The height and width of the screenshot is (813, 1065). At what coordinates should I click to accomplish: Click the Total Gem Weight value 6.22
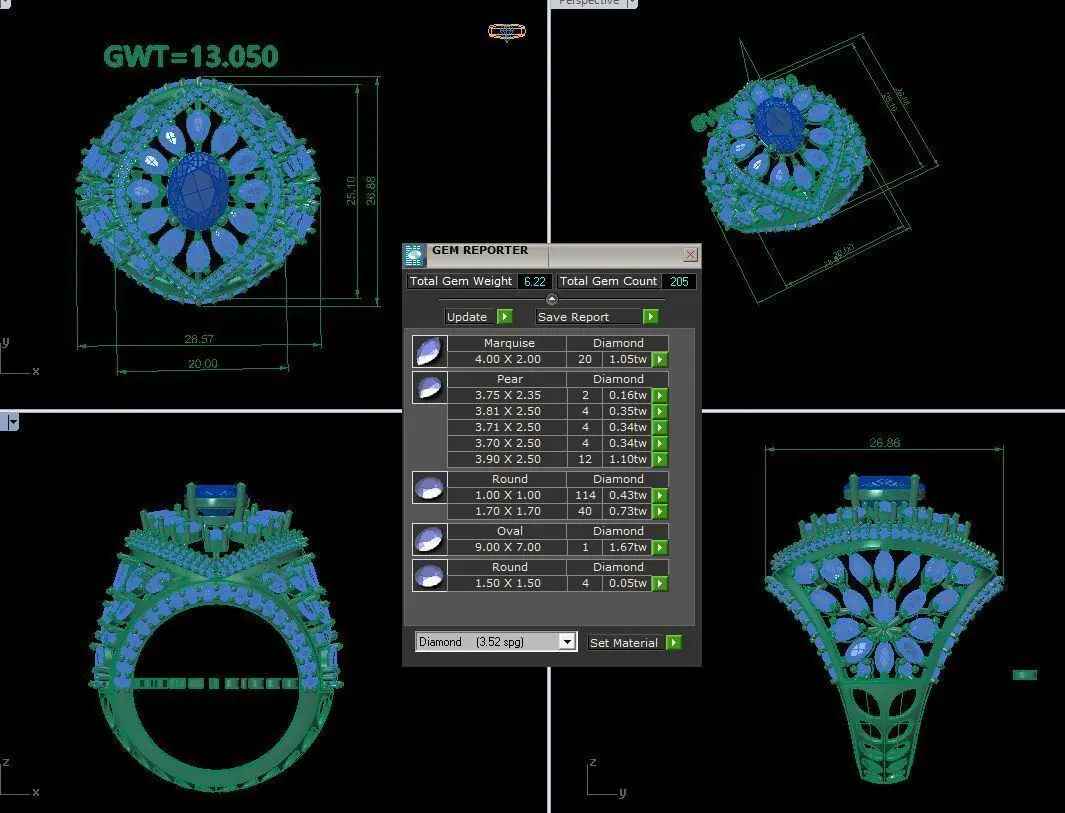[x=535, y=281]
